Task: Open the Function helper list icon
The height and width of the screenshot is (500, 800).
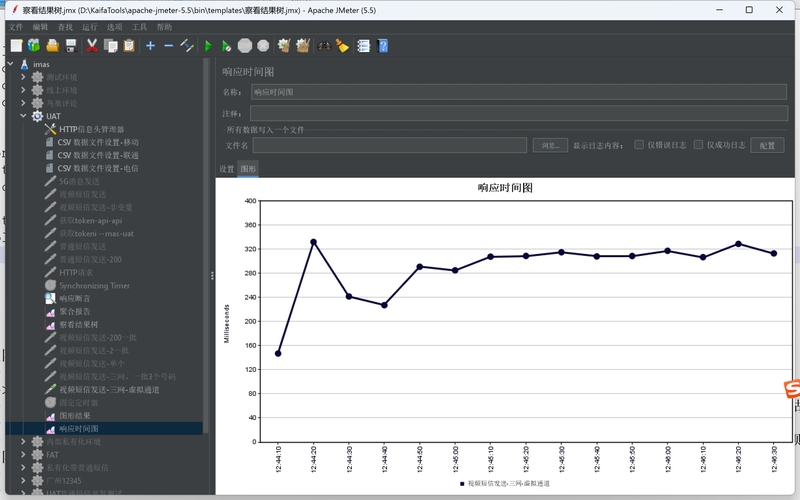Action: 363,46
